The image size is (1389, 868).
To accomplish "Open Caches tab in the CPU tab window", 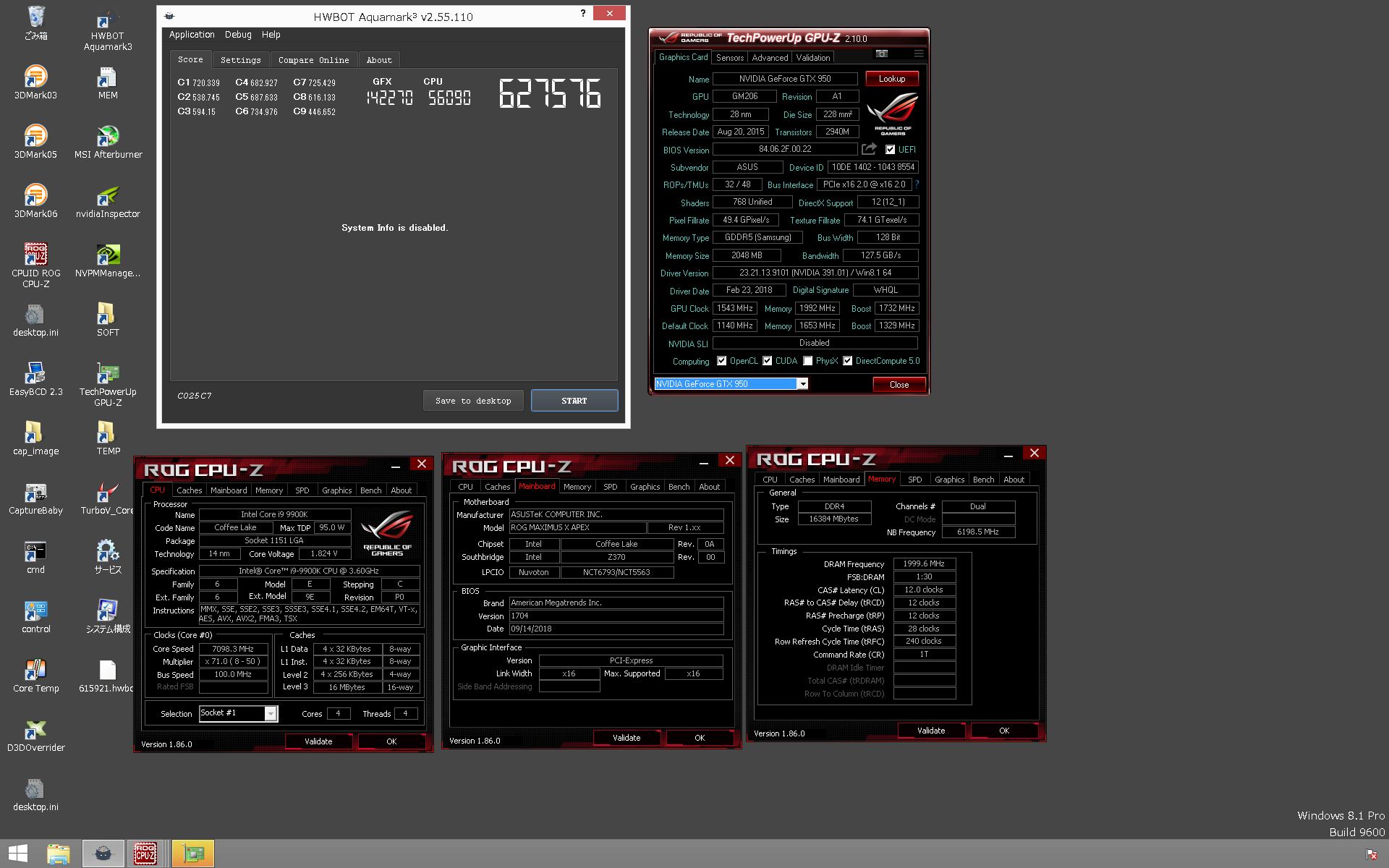I will pyautogui.click(x=190, y=490).
